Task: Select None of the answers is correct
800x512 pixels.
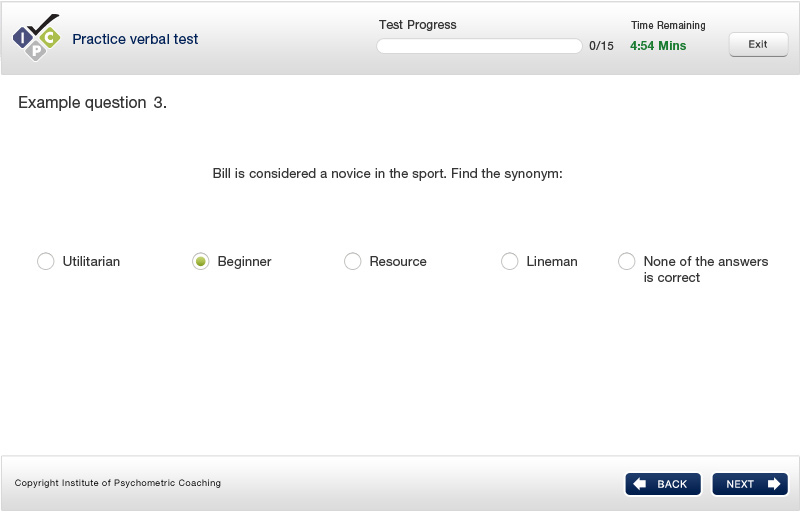Action: tap(627, 261)
